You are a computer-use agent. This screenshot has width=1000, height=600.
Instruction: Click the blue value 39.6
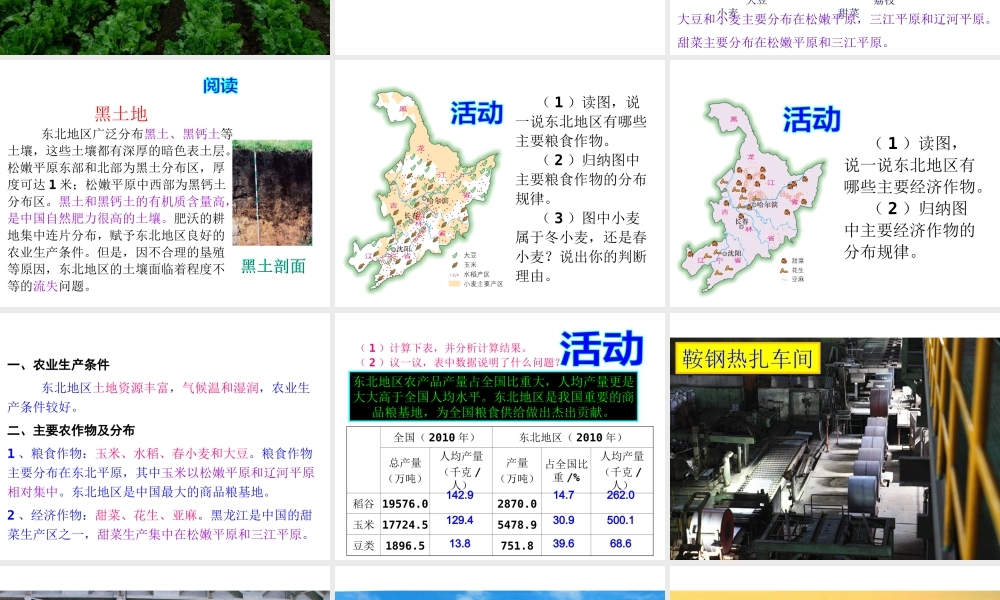coord(564,544)
